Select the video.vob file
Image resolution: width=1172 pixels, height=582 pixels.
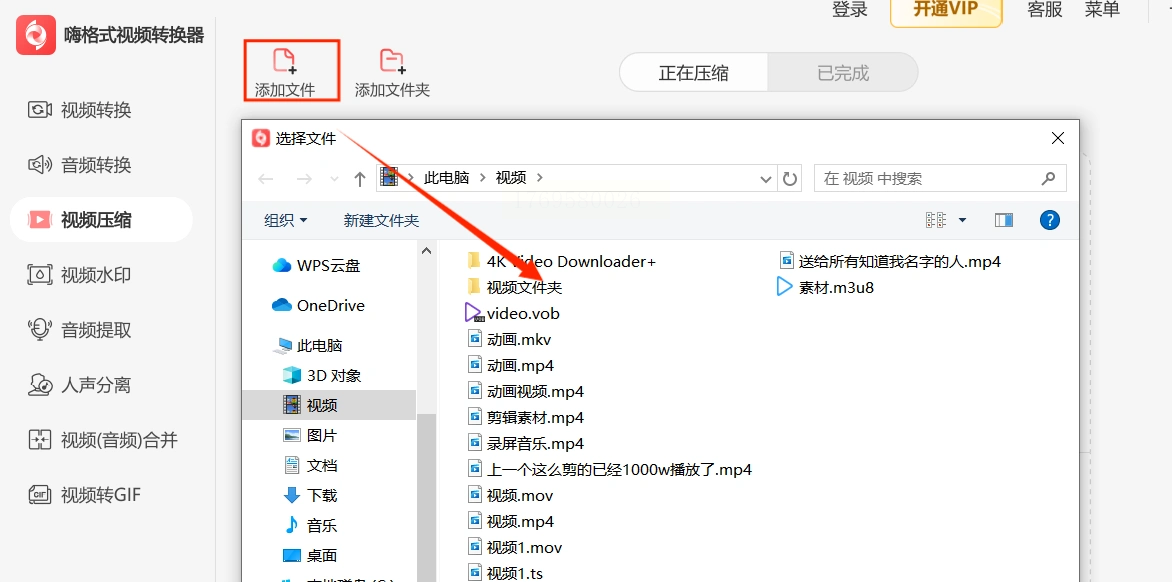pyautogui.click(x=512, y=313)
